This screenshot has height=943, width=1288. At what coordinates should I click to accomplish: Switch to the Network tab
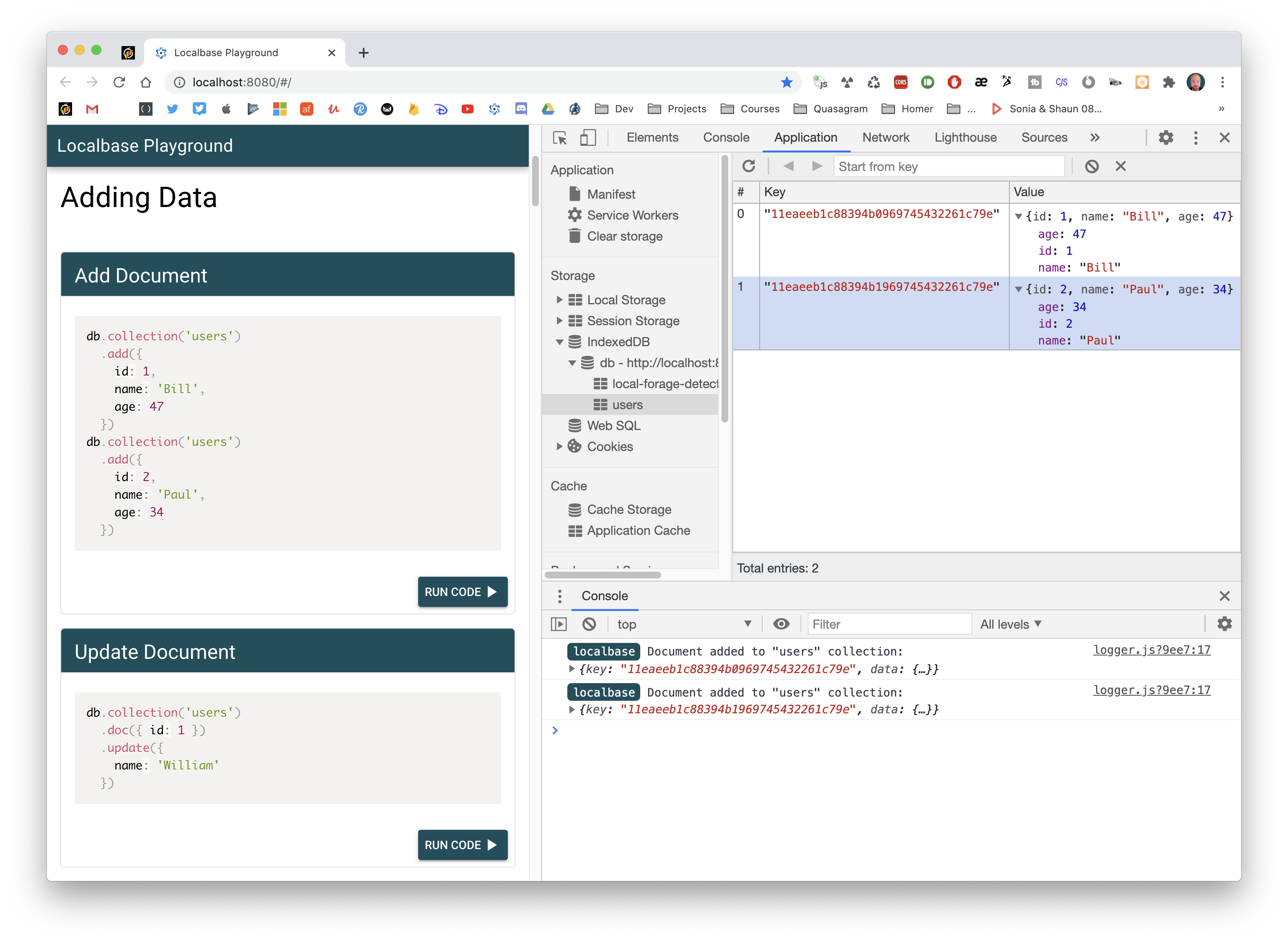point(885,137)
